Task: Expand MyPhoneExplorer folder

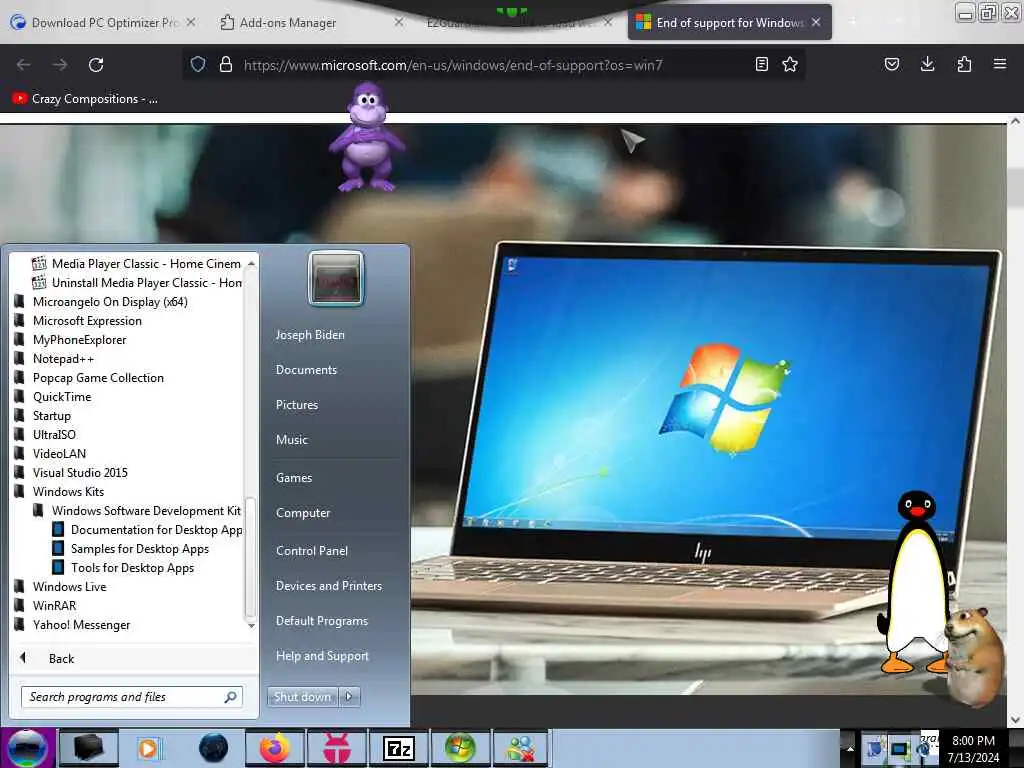Action: [71, 340]
